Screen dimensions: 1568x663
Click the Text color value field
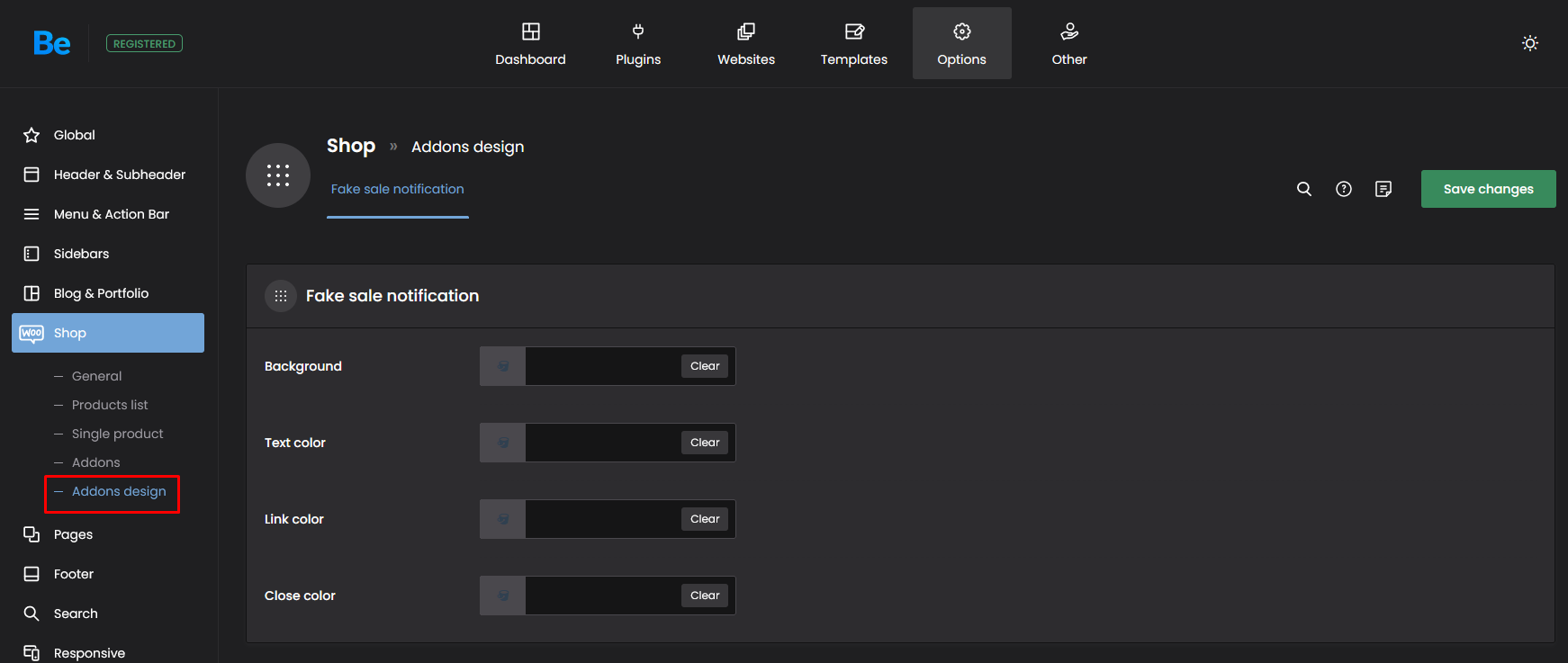603,443
